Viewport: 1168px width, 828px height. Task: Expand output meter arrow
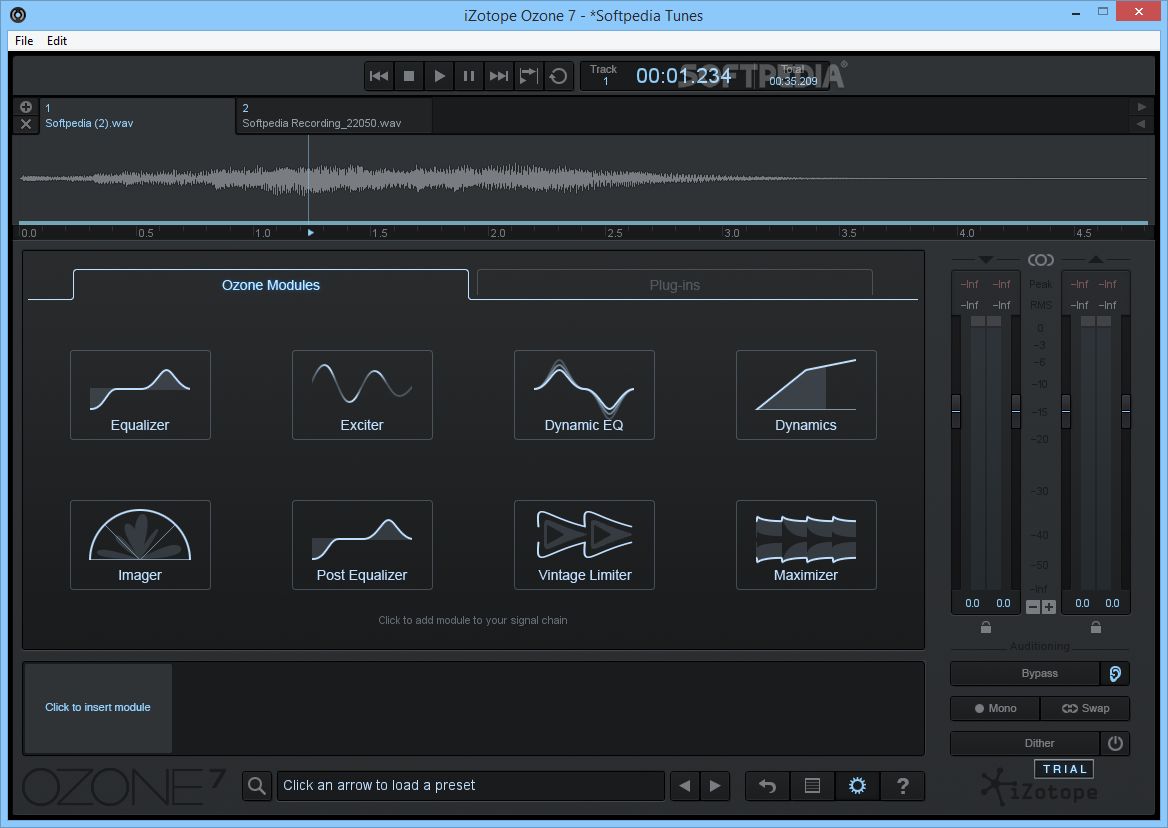(x=1096, y=260)
